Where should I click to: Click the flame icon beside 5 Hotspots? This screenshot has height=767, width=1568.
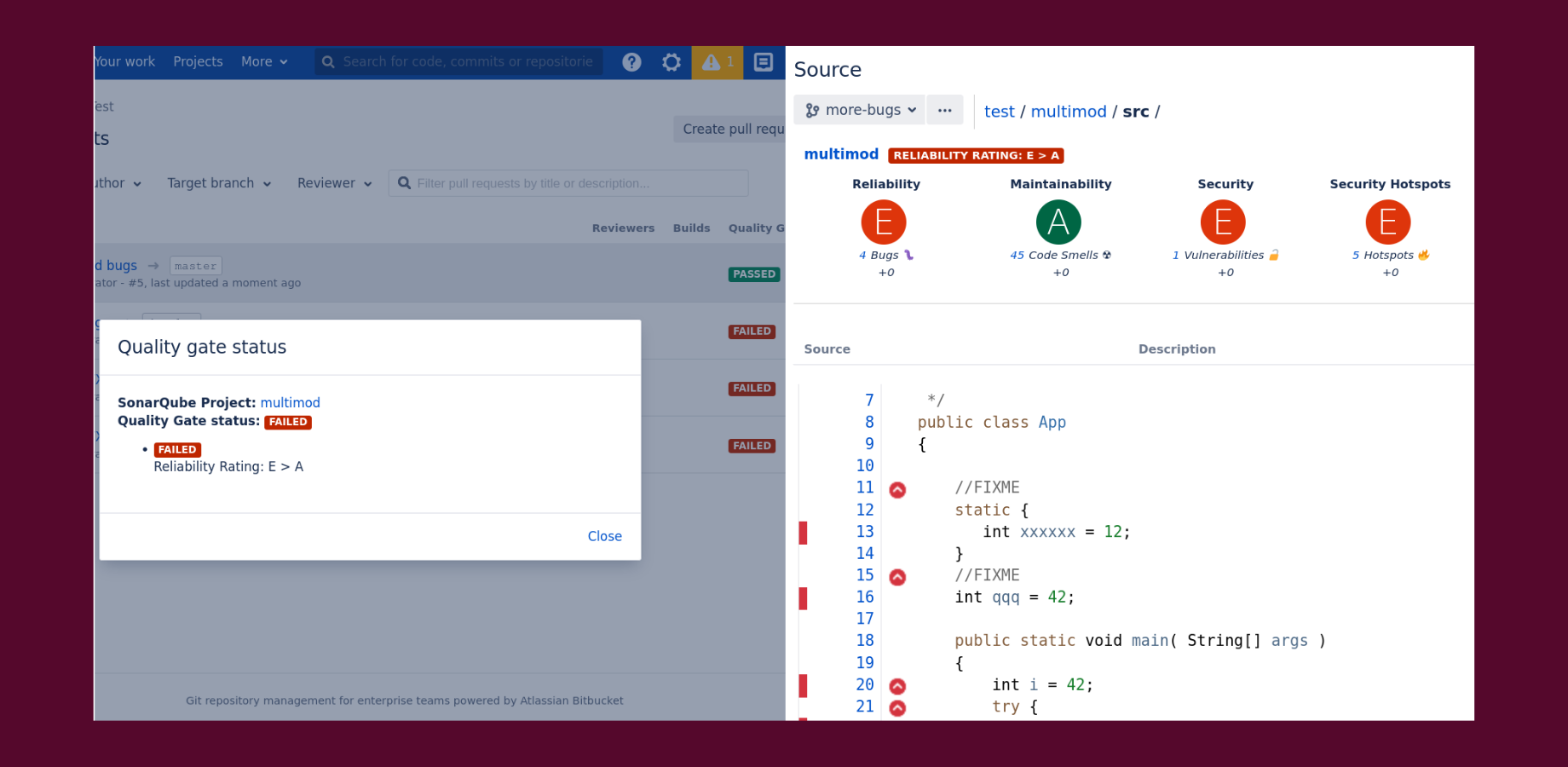click(1424, 255)
